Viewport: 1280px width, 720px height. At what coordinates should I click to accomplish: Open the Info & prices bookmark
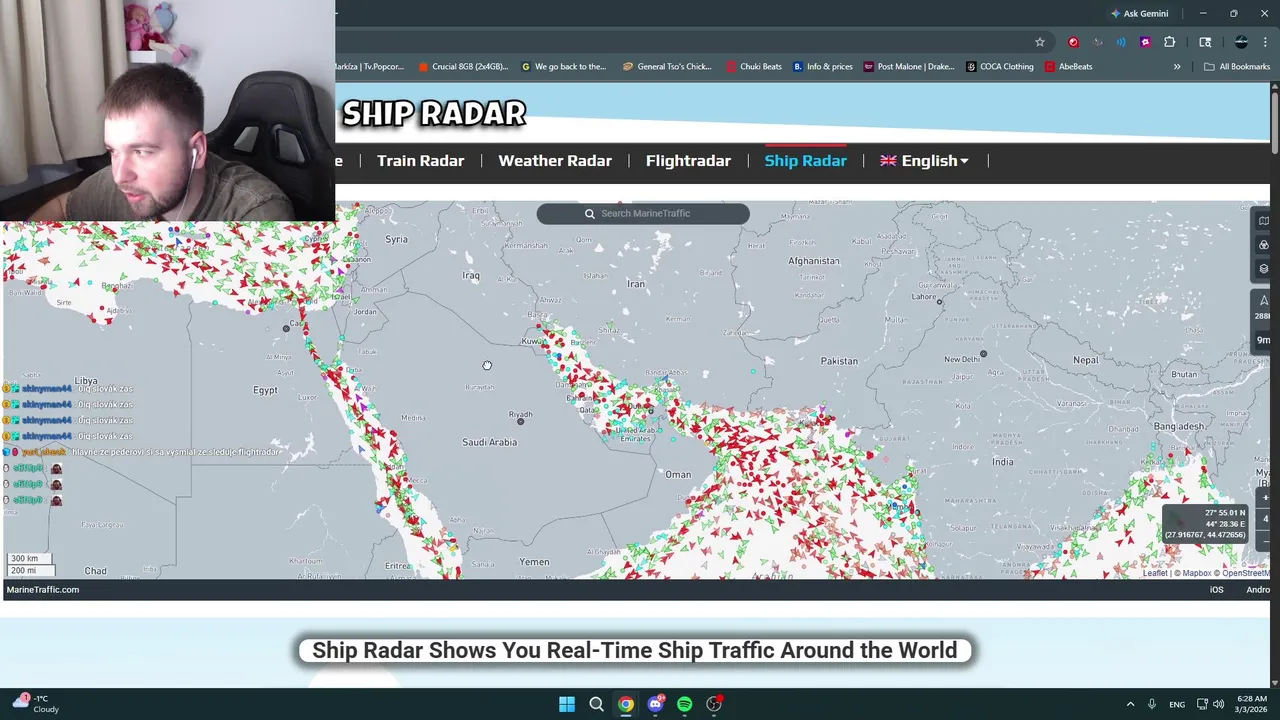(822, 67)
